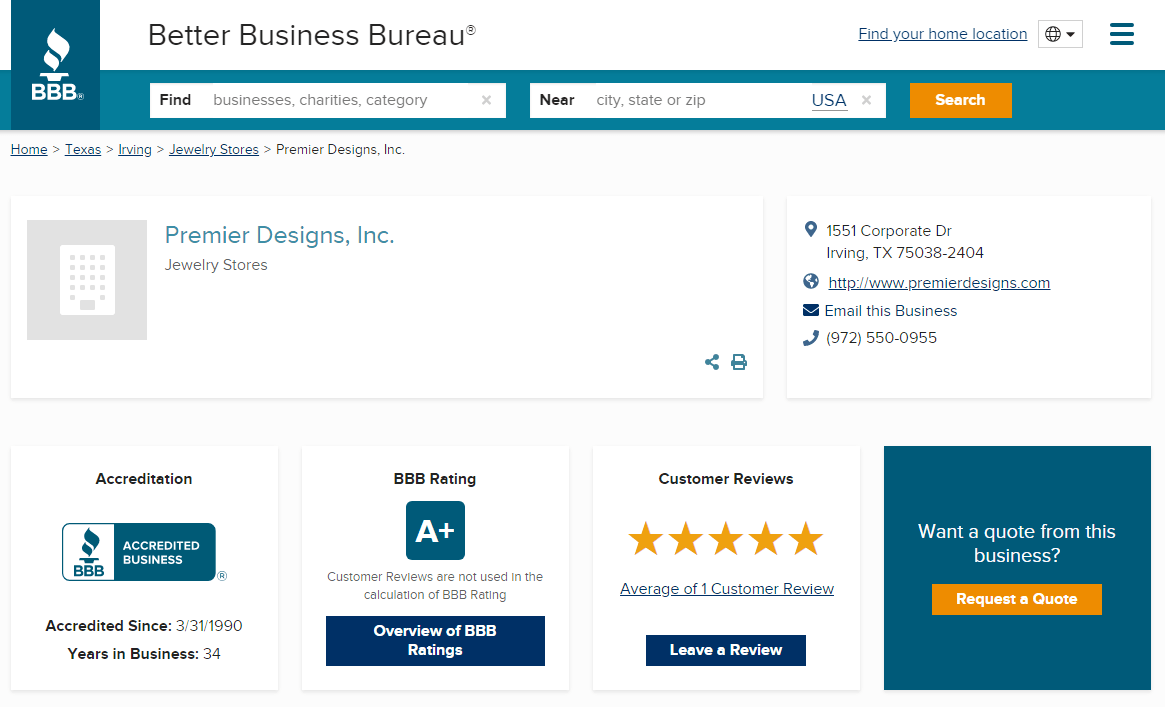
Task: Click 'Want a quote from this business?' text
Action: [x=1016, y=544]
